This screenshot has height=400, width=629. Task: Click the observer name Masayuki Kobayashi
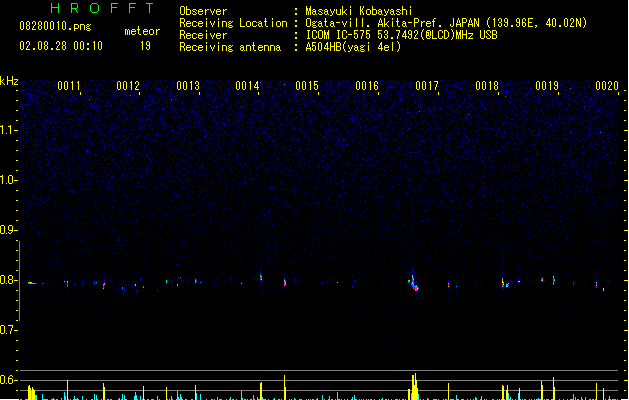(x=359, y=11)
